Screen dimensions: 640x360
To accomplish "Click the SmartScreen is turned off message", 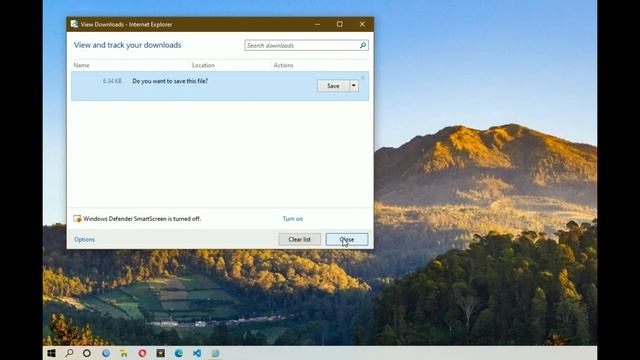I will 142,219.
